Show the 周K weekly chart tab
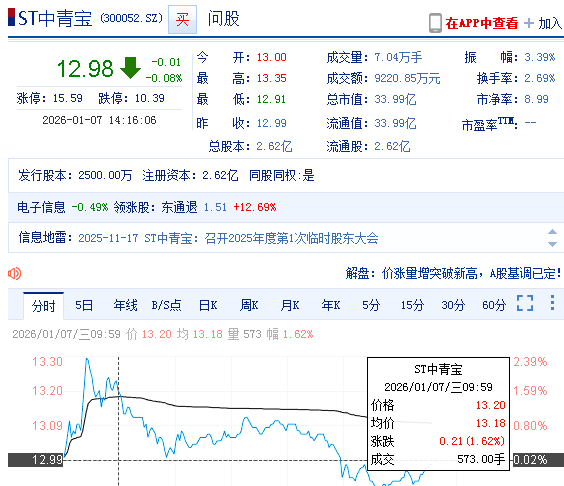Screen dimensions: 564x486 249,305
